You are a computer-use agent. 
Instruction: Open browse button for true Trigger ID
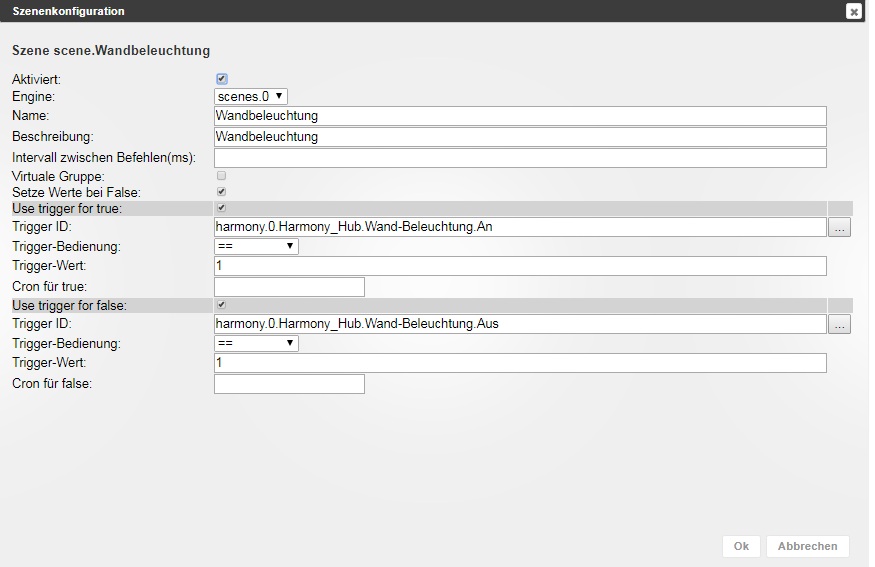pyautogui.click(x=839, y=227)
